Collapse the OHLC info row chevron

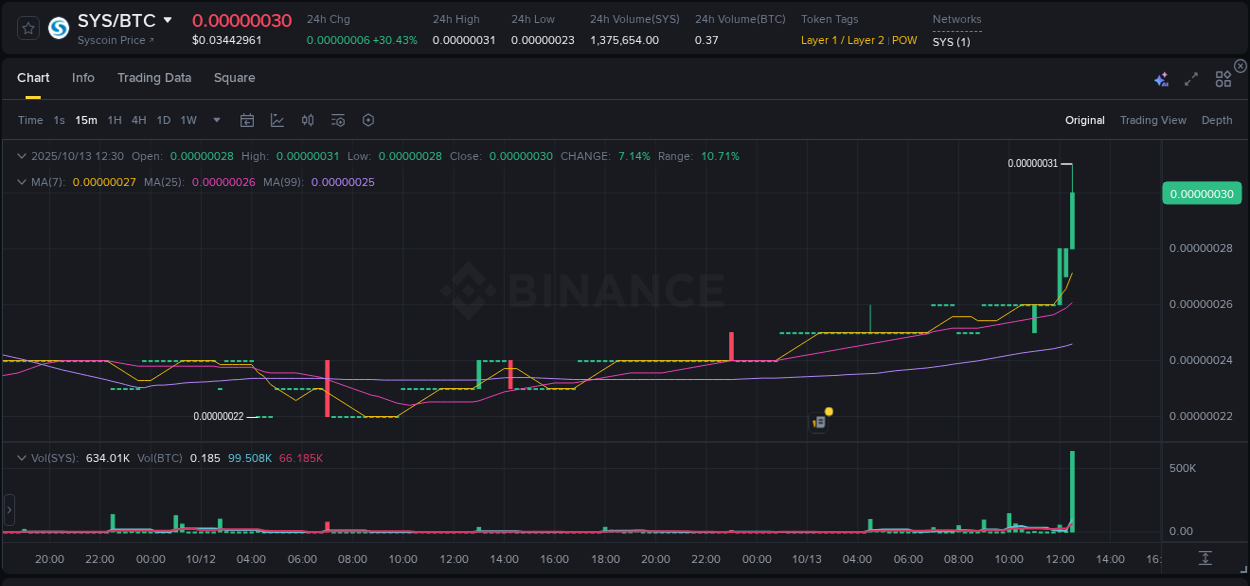click(22, 156)
